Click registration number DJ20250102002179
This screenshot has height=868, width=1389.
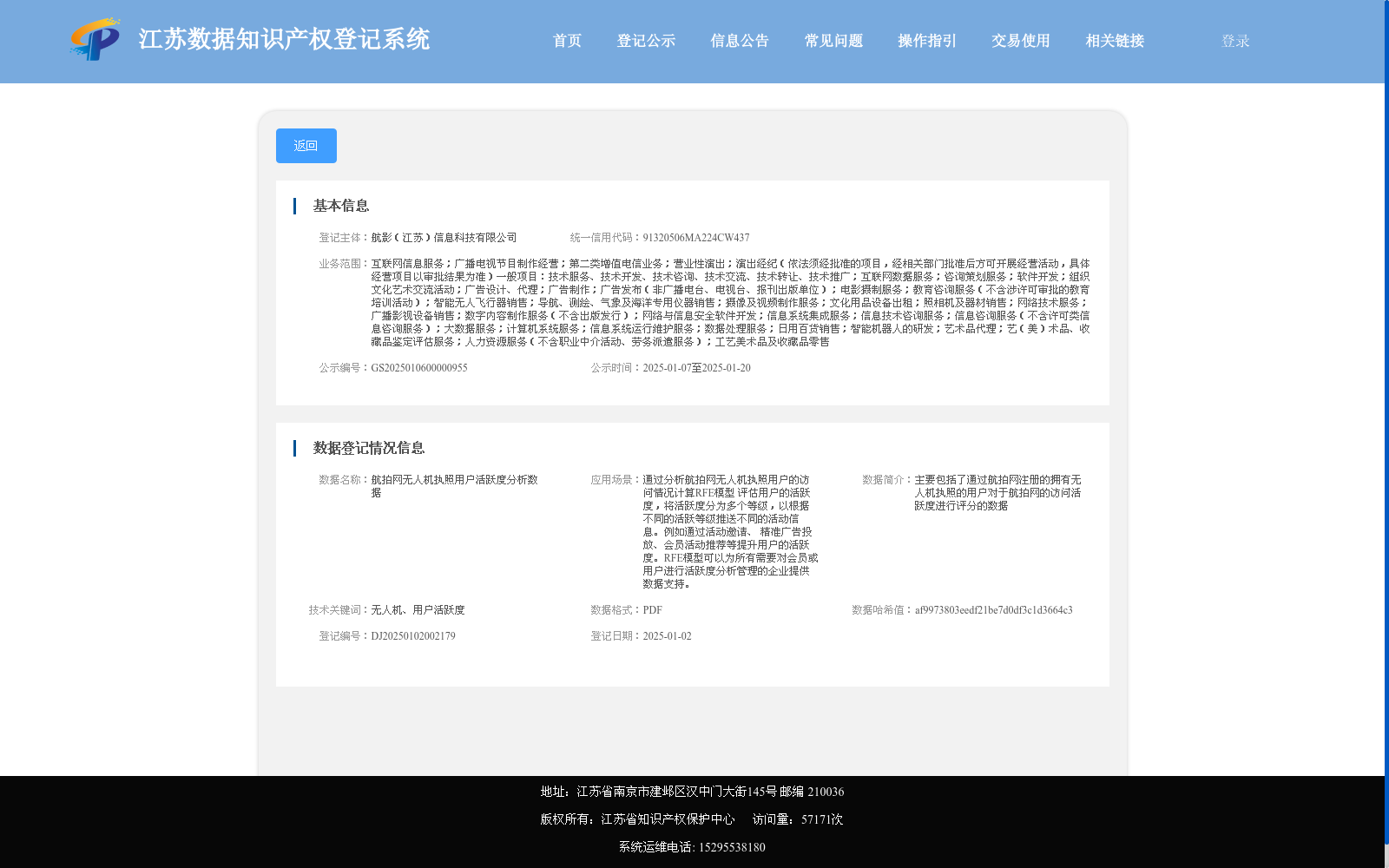pos(413,636)
